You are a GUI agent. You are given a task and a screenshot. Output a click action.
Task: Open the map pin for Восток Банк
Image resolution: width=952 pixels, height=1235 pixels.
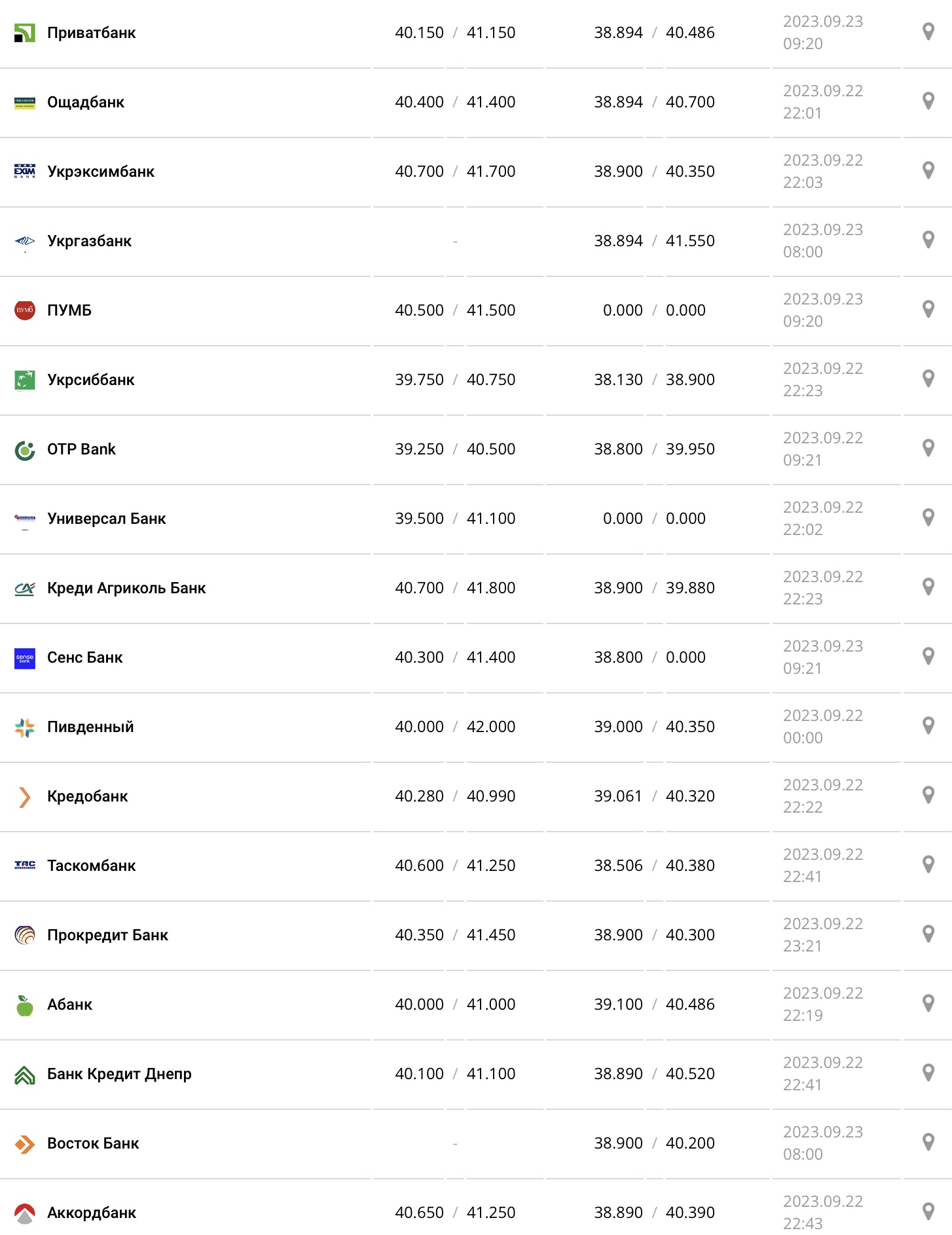pos(928,1142)
